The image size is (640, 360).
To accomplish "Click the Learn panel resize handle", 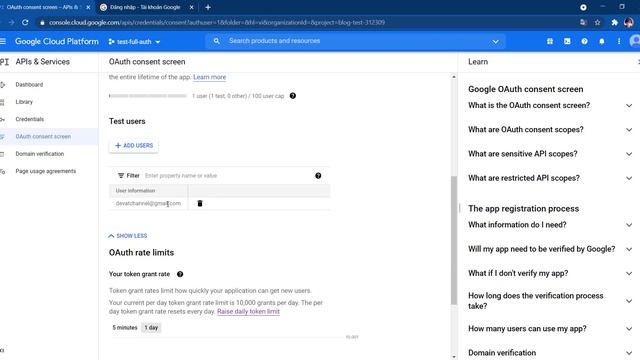I will (460, 209).
